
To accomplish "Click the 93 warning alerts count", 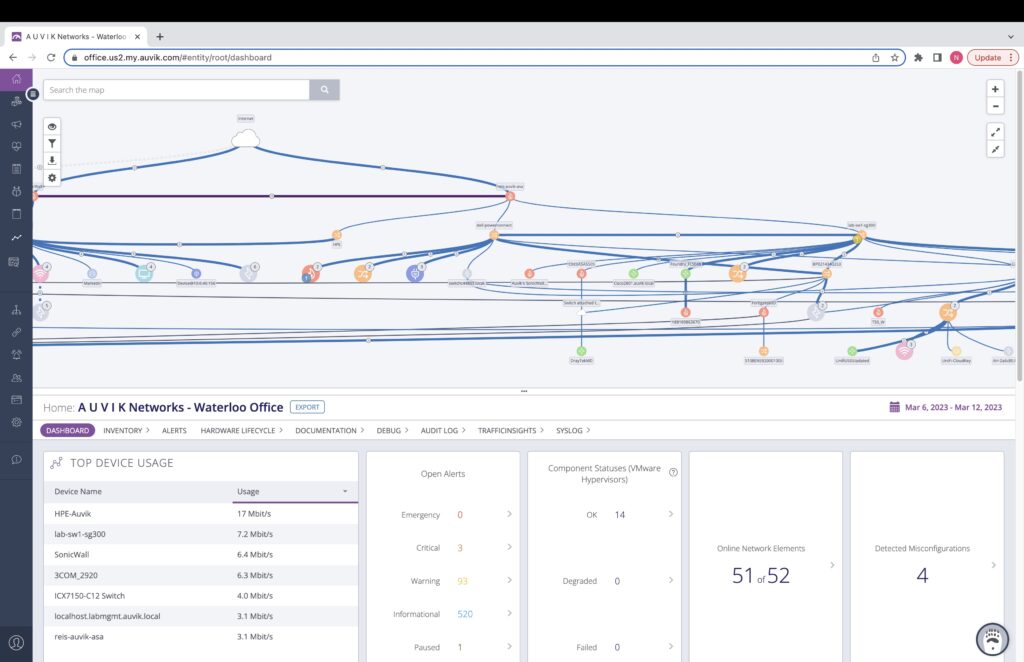I will tap(462, 581).
